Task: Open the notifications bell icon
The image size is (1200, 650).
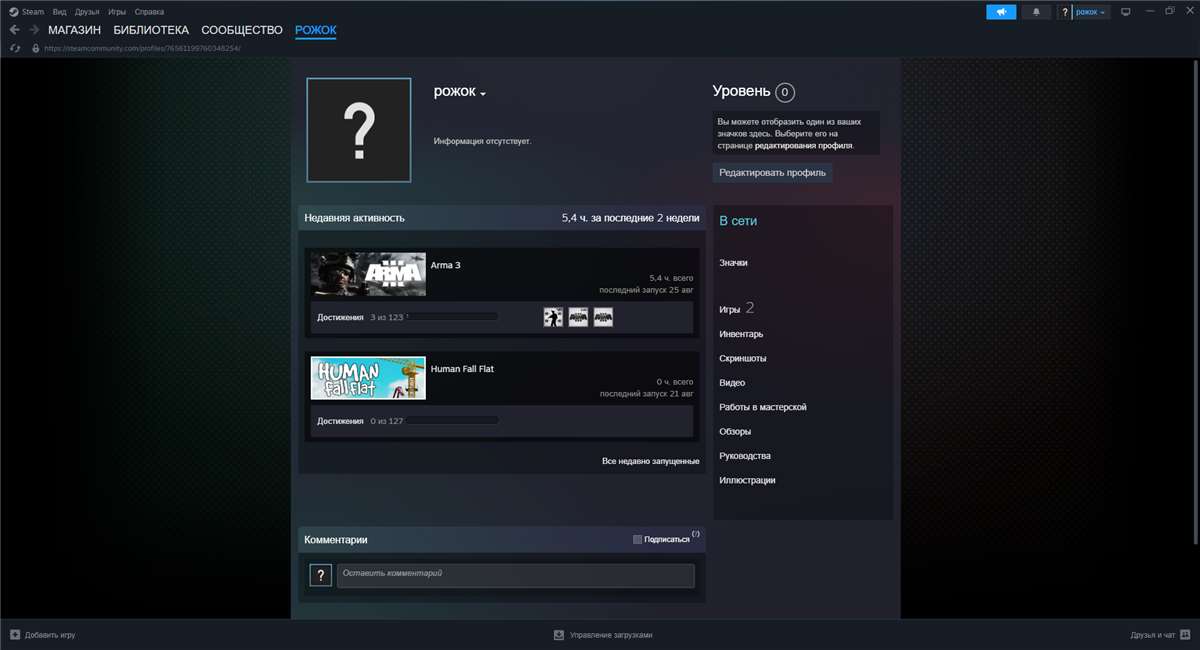Action: (x=1037, y=11)
